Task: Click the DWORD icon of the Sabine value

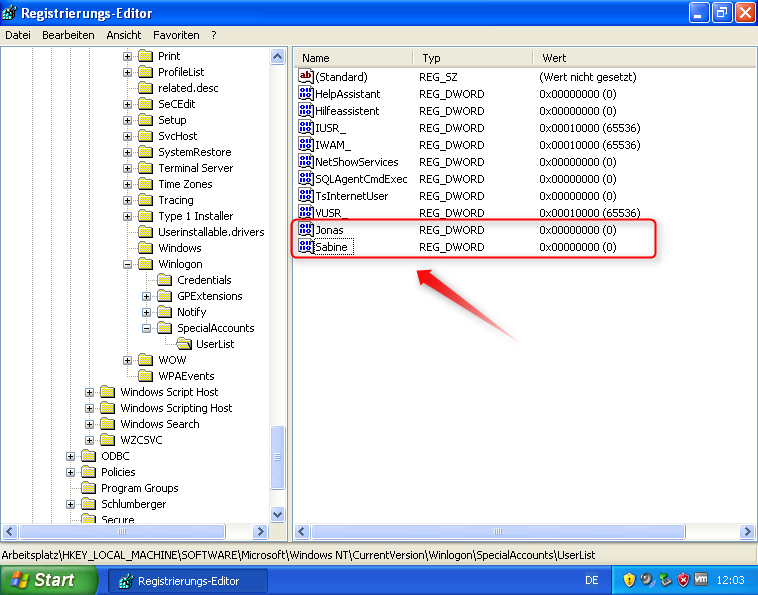Action: click(x=306, y=247)
